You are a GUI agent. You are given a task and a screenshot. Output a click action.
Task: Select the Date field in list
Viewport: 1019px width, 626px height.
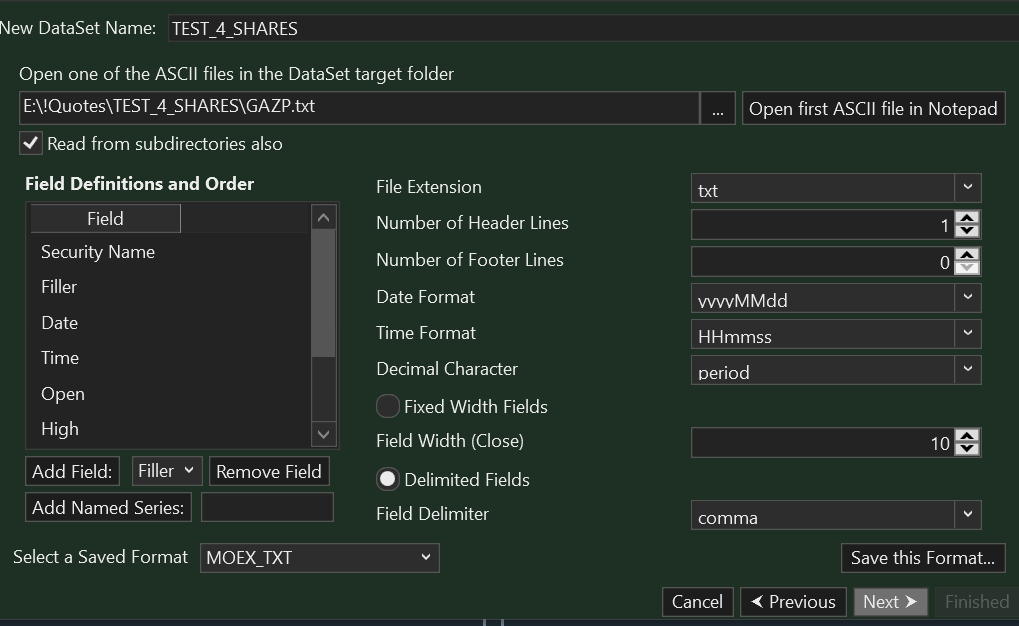(60, 323)
